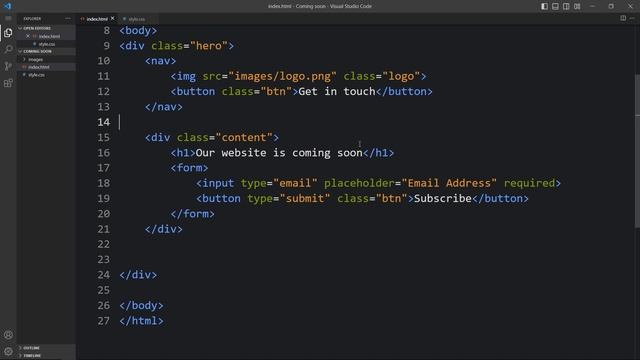The width and height of the screenshot is (640, 360).
Task: Click the "required" attribute on line 18
Action: pos(529,183)
